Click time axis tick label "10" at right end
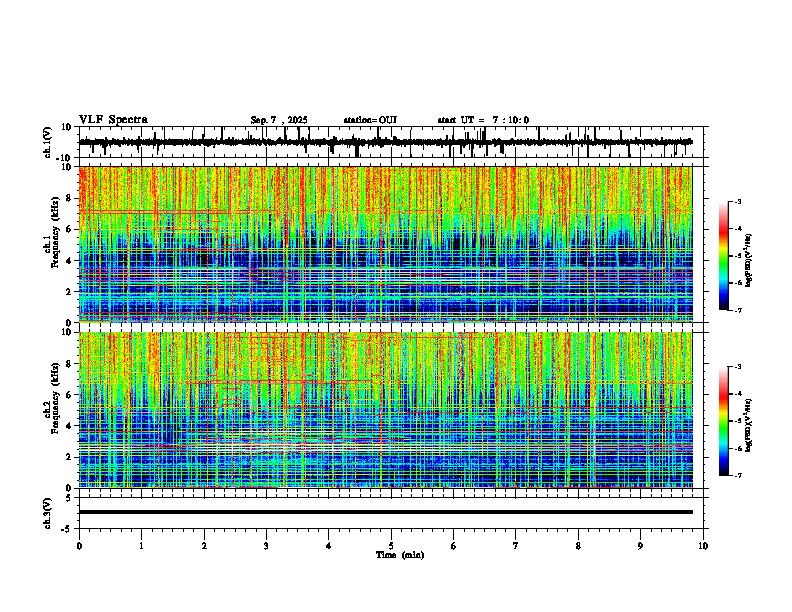Image resolution: width=792 pixels, height=612 pixels. pyautogui.click(x=703, y=546)
